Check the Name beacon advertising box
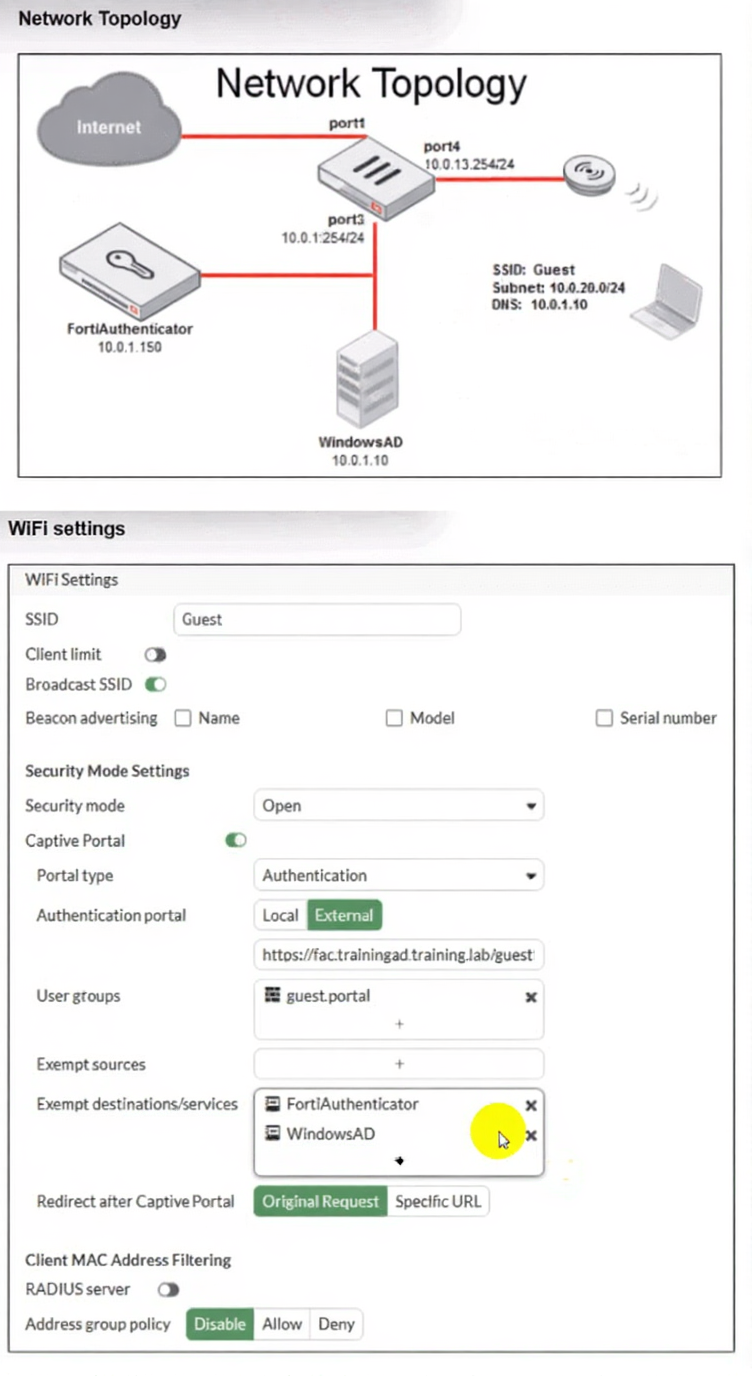Image resolution: width=752 pixels, height=1376 pixels. (x=183, y=718)
